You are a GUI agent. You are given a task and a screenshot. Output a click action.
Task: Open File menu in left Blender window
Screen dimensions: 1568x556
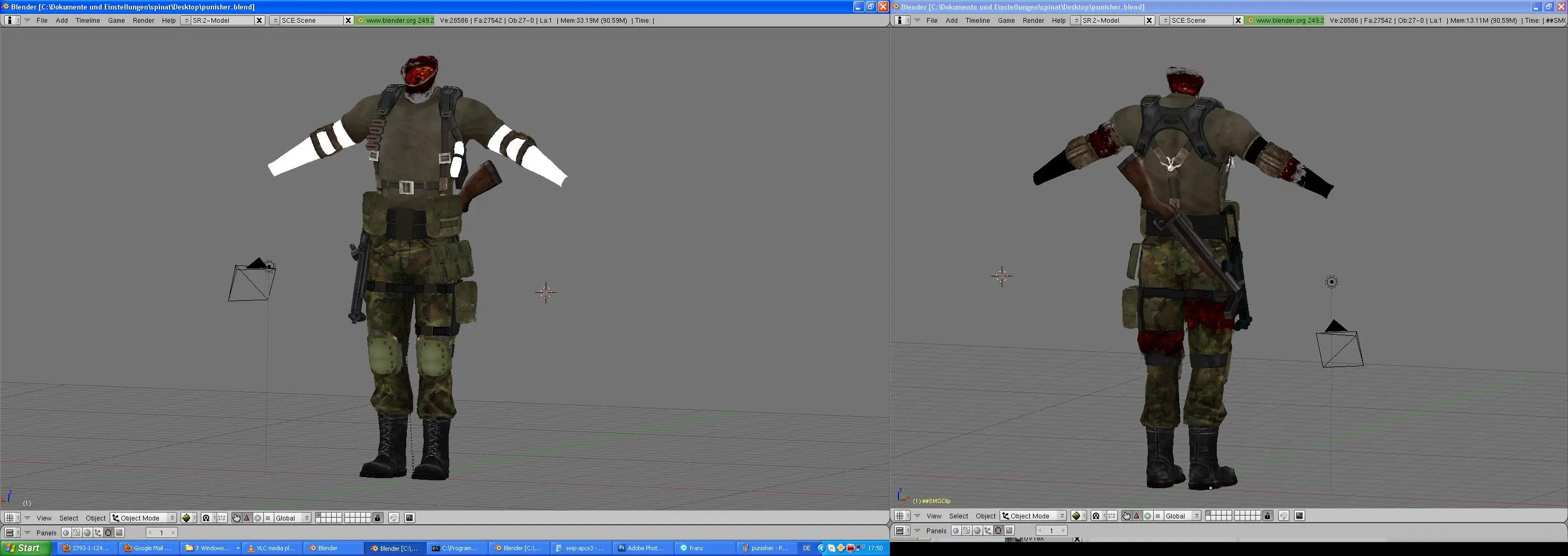[x=42, y=20]
